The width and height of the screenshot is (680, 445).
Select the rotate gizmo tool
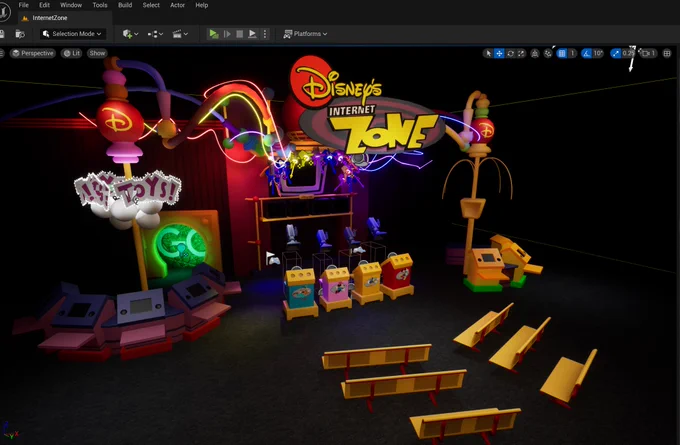point(510,53)
